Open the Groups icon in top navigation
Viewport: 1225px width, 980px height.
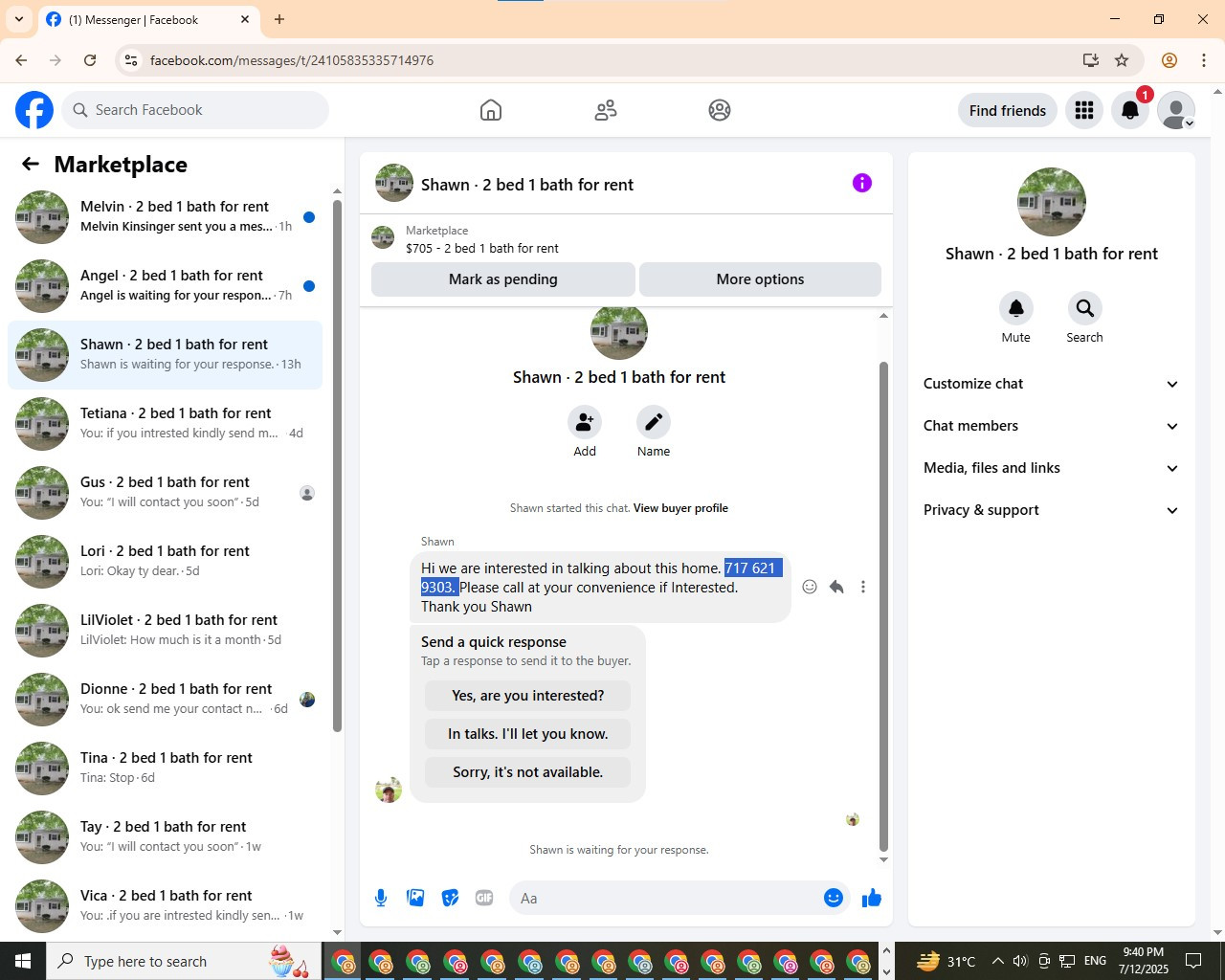[720, 110]
